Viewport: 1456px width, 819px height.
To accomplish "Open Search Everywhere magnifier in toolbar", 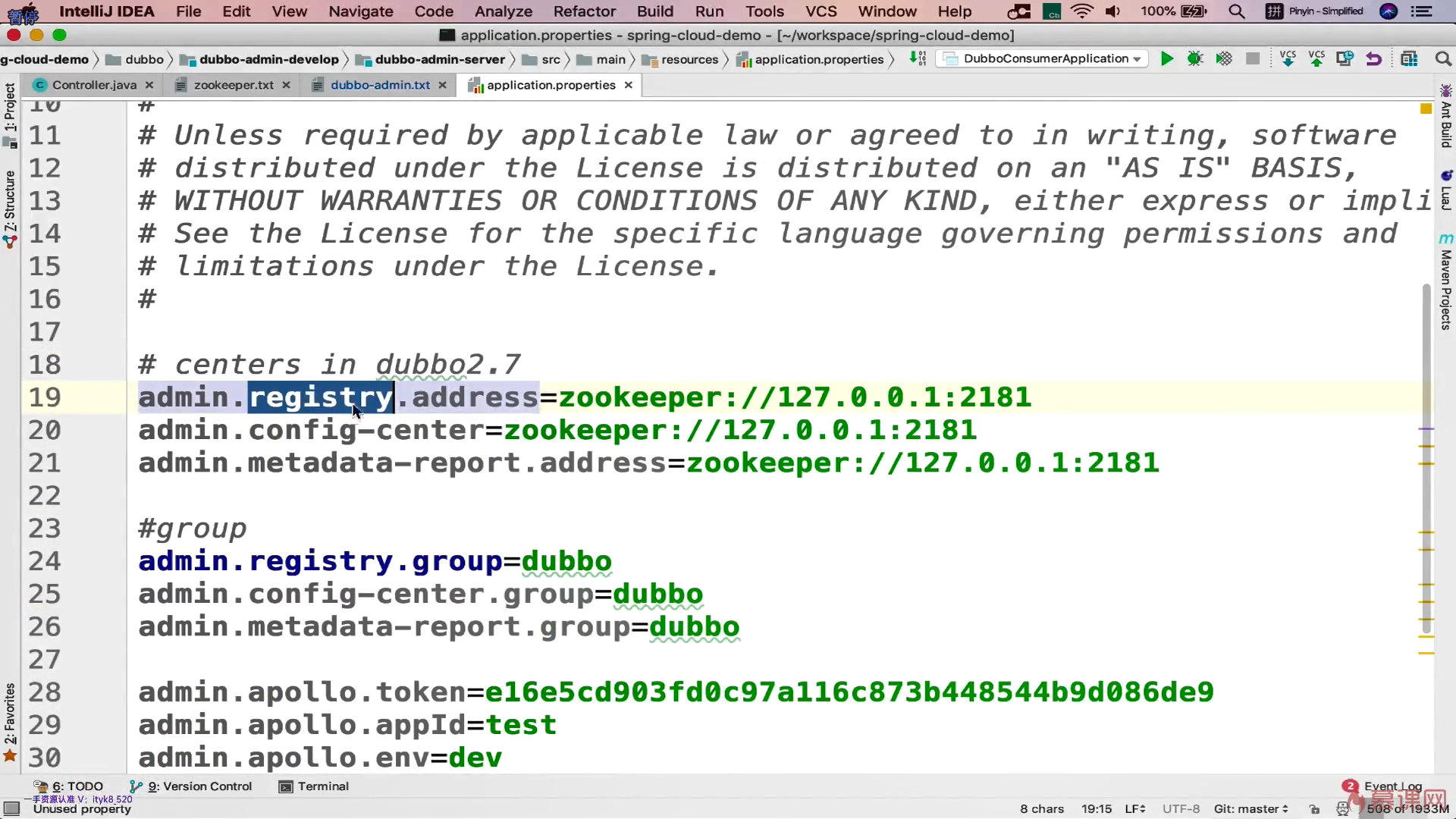I will pyautogui.click(x=1443, y=59).
